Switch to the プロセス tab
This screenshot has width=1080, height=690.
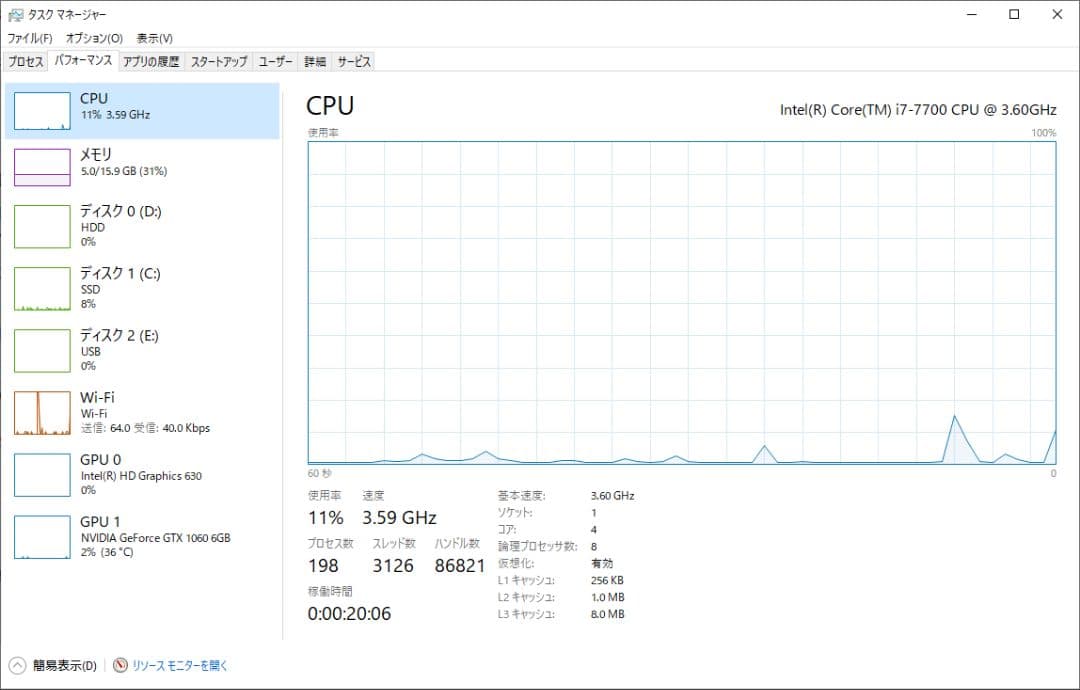pyautogui.click(x=26, y=61)
